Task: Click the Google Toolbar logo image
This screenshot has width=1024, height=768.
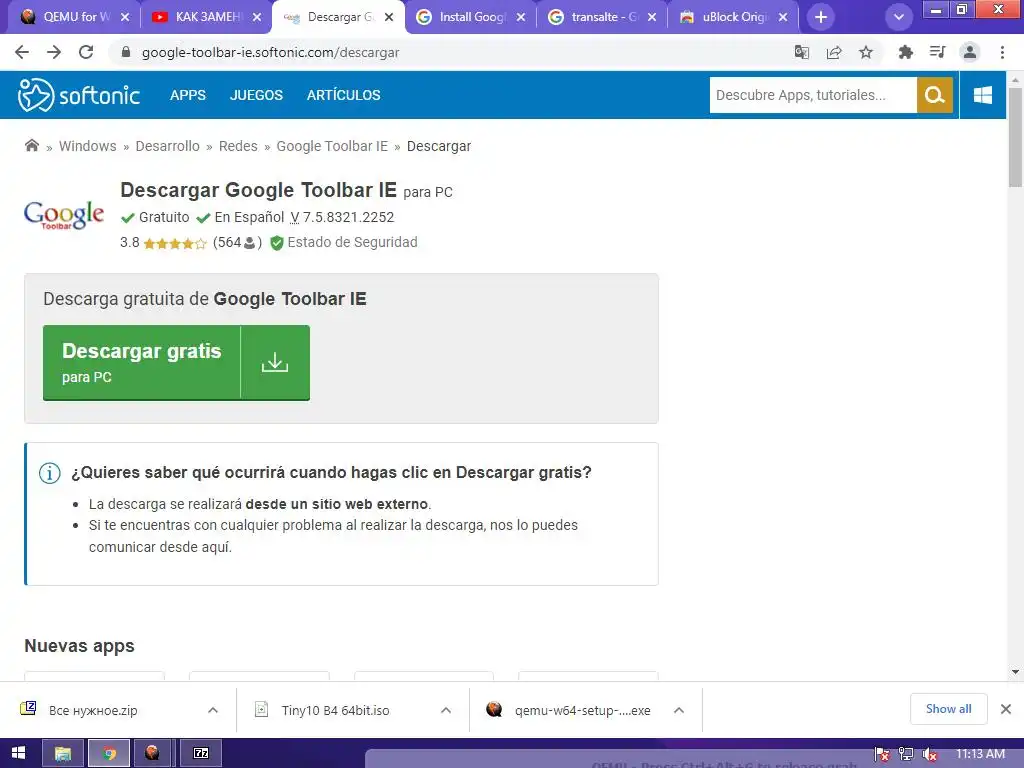Action: point(64,216)
